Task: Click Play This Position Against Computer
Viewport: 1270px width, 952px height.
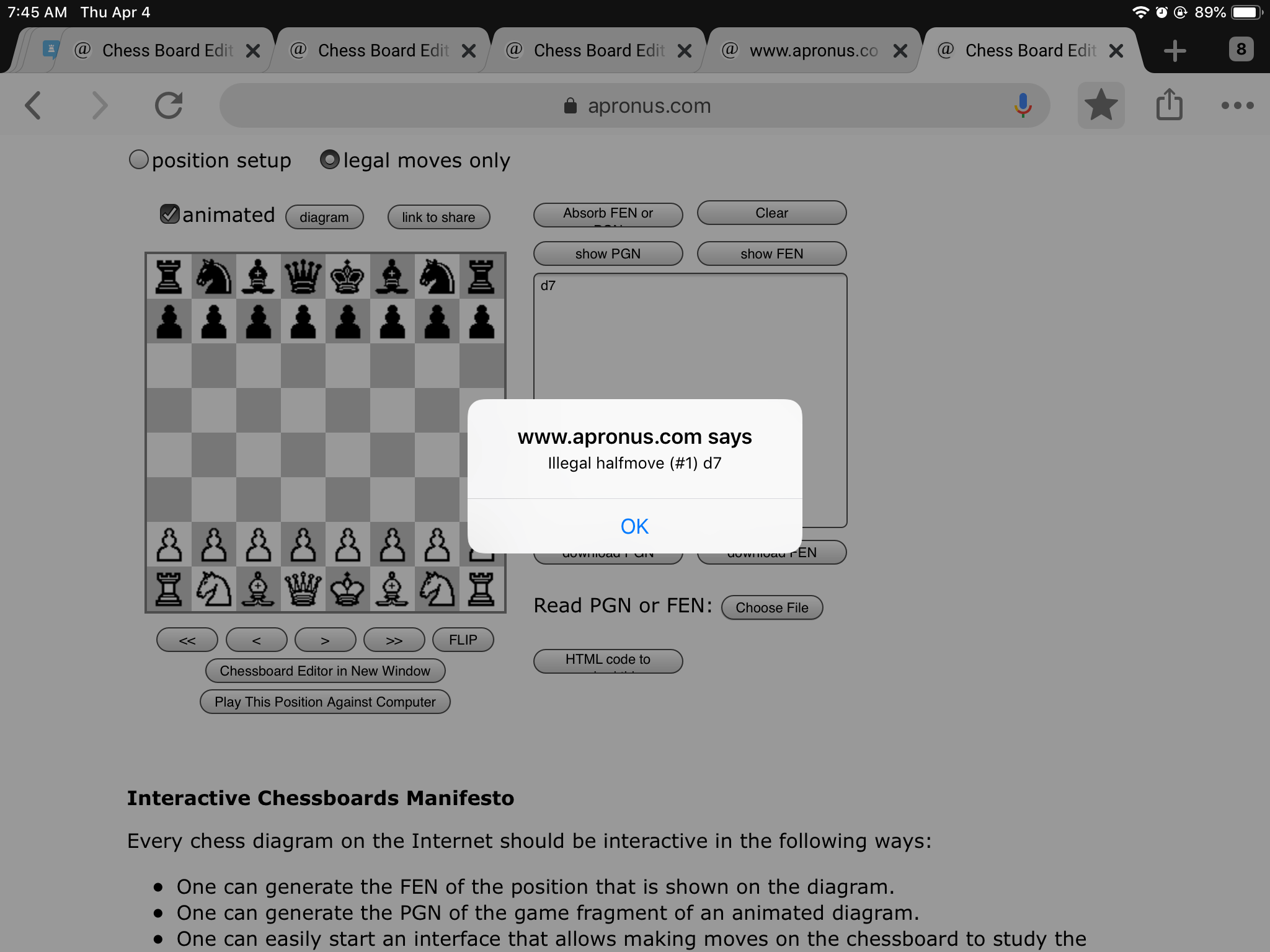Action: pos(325,702)
